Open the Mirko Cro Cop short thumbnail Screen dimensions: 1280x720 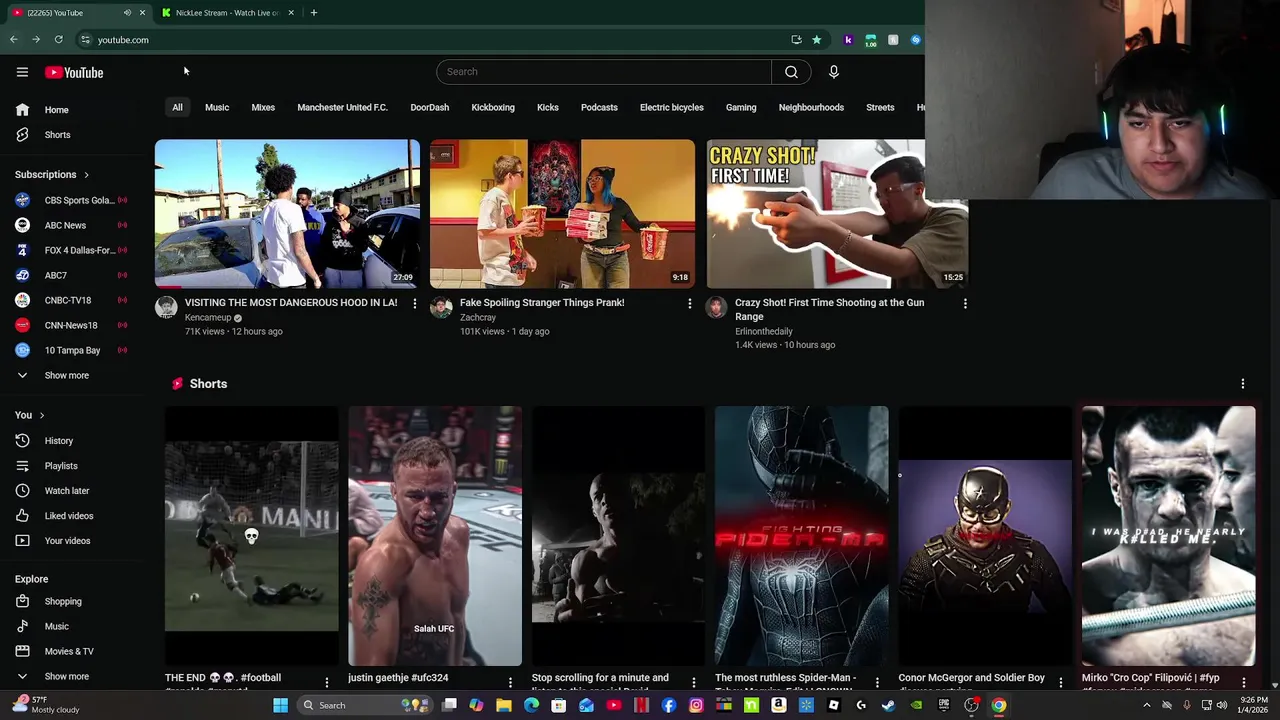pos(1168,536)
